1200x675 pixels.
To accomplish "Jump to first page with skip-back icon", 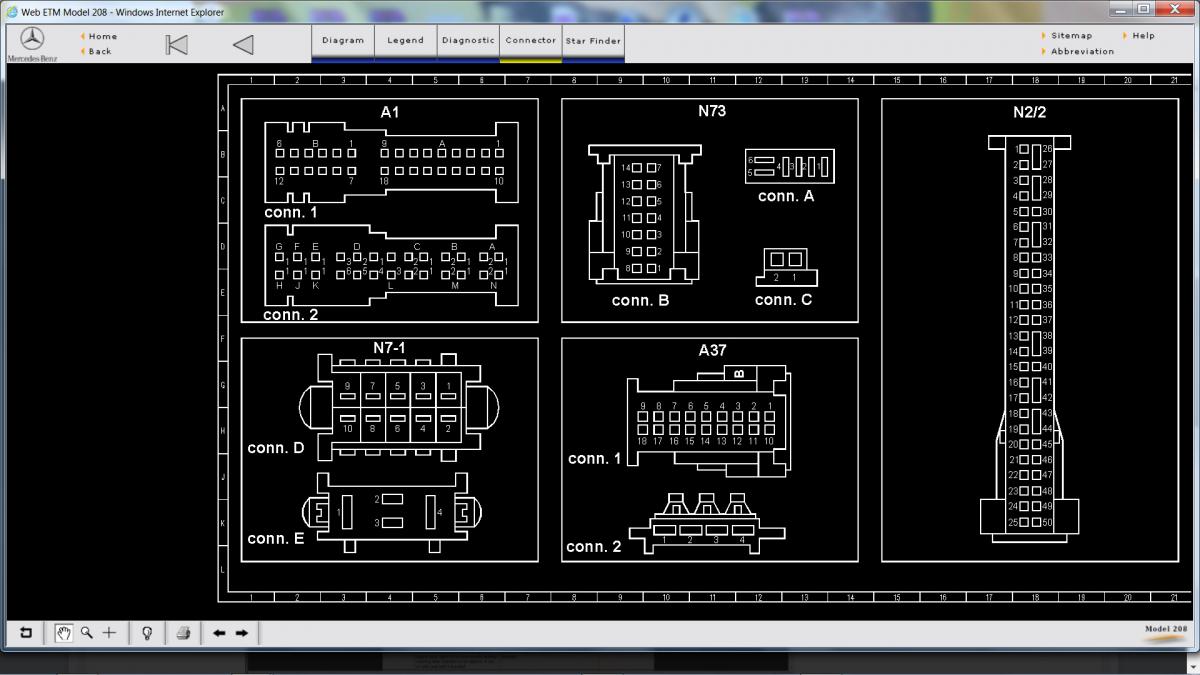I will [176, 44].
